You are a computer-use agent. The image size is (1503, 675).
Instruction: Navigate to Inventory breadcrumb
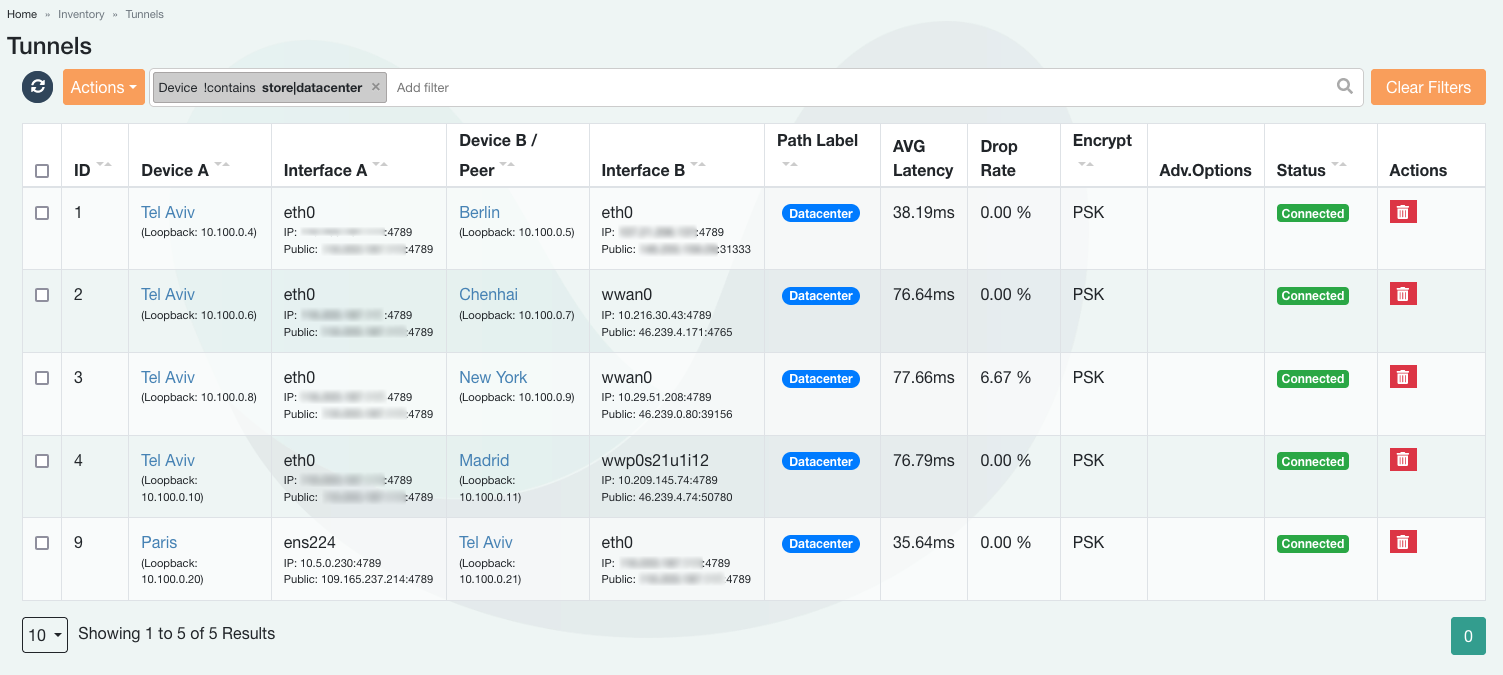[x=81, y=14]
